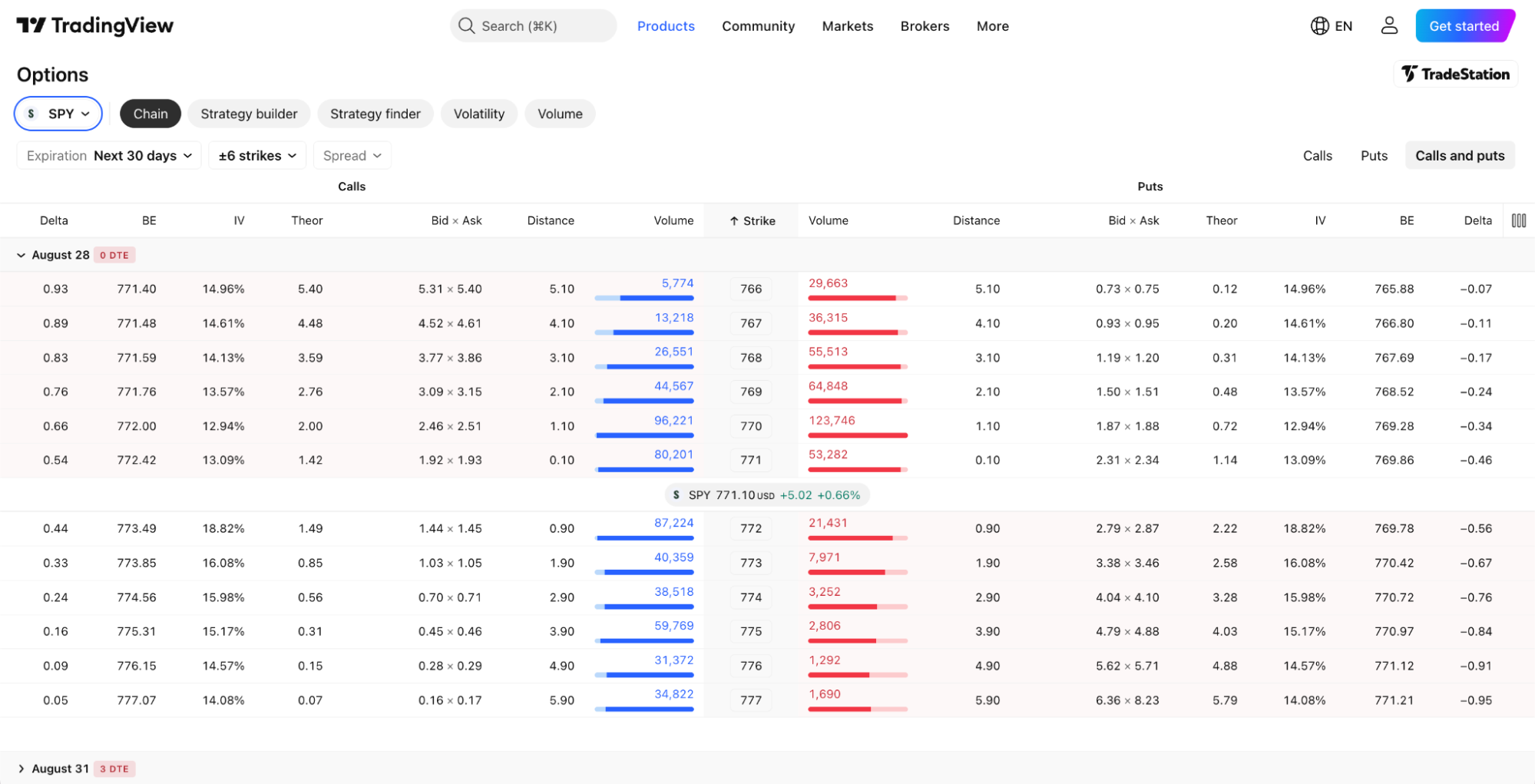This screenshot has width=1535, height=784.
Task: Open the user profile icon
Action: click(1389, 26)
